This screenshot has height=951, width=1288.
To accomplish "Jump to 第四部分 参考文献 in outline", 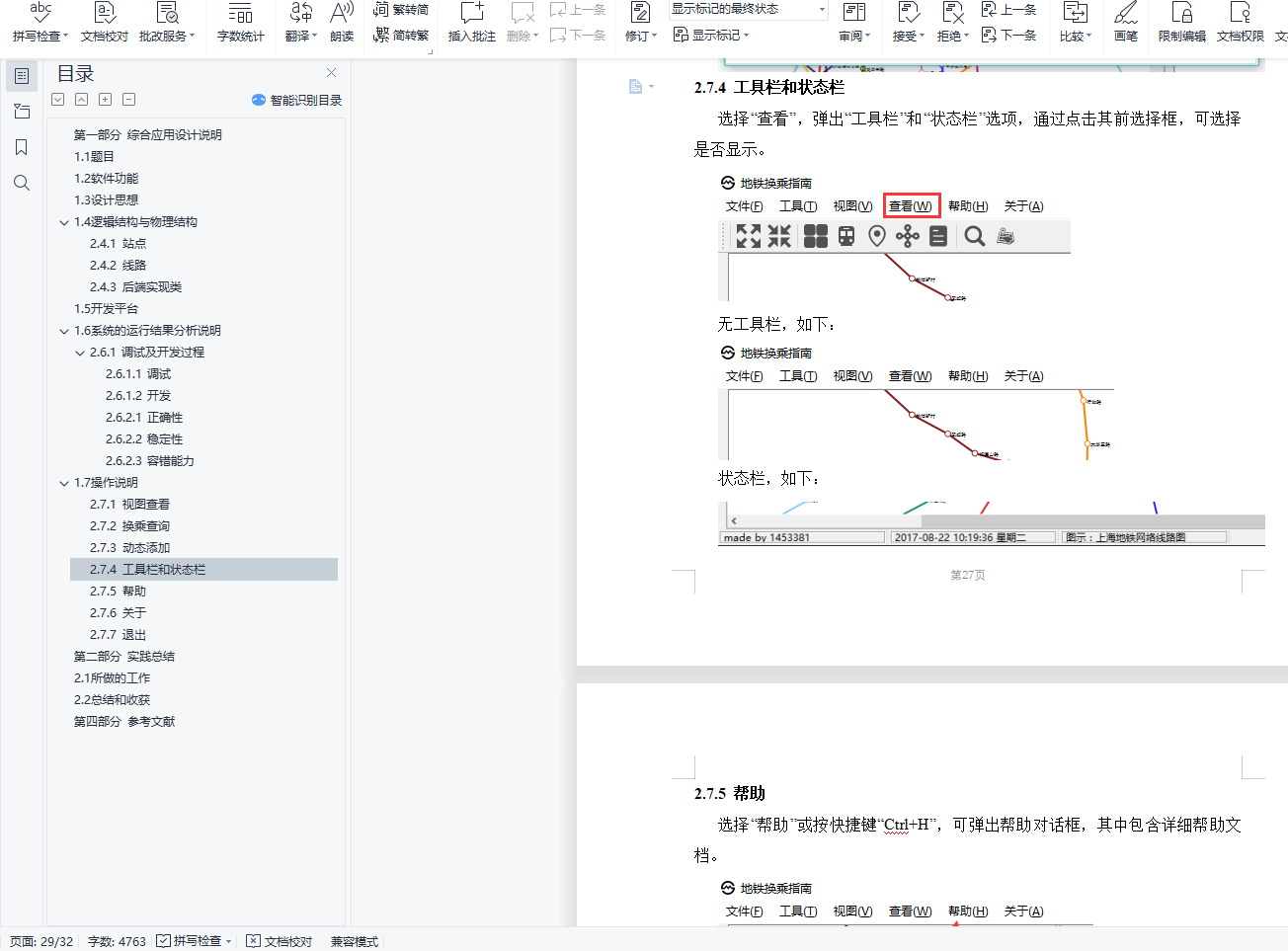I will tap(124, 722).
